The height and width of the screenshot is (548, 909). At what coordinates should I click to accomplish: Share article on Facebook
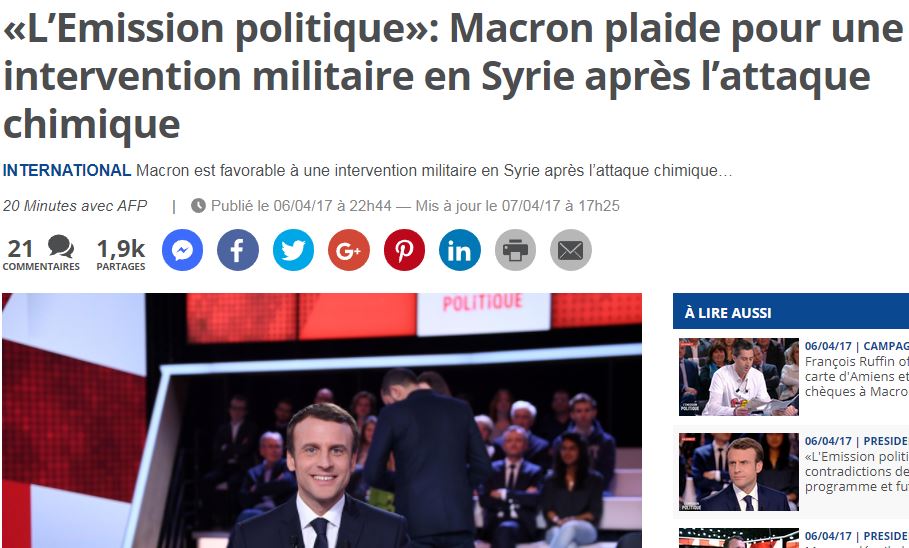238,250
